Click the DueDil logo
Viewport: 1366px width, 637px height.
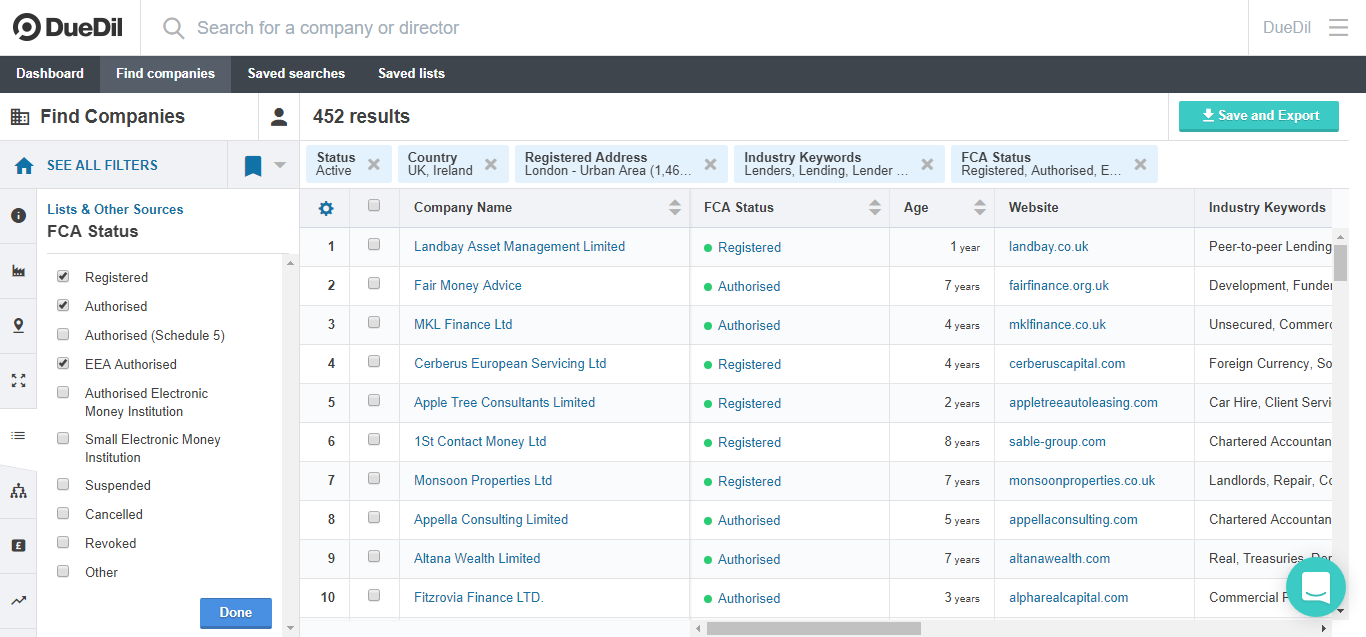click(67, 28)
